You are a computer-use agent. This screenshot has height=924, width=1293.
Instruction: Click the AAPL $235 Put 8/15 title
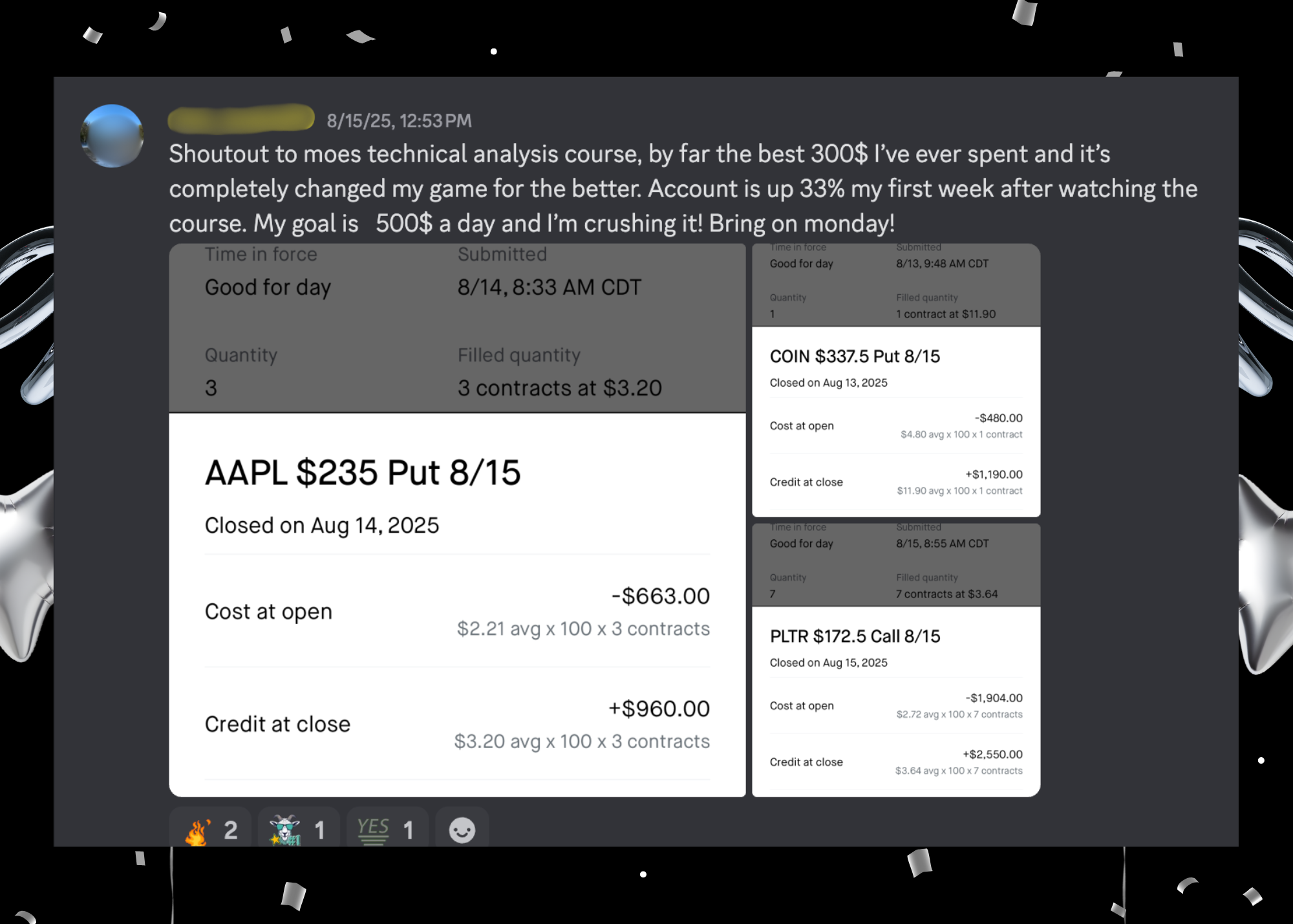(x=362, y=473)
